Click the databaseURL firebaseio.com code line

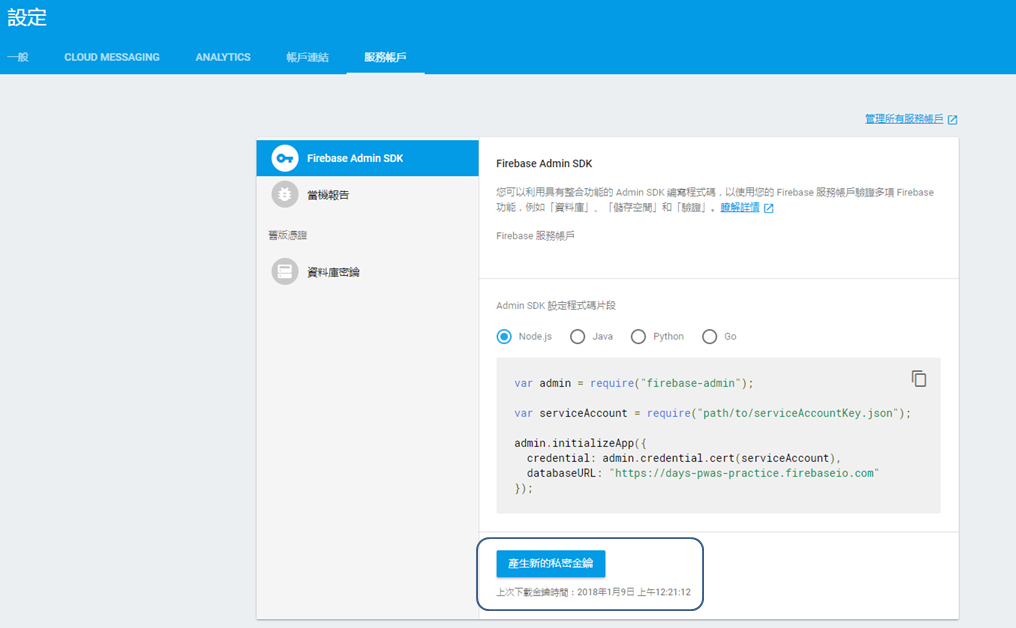pos(703,473)
